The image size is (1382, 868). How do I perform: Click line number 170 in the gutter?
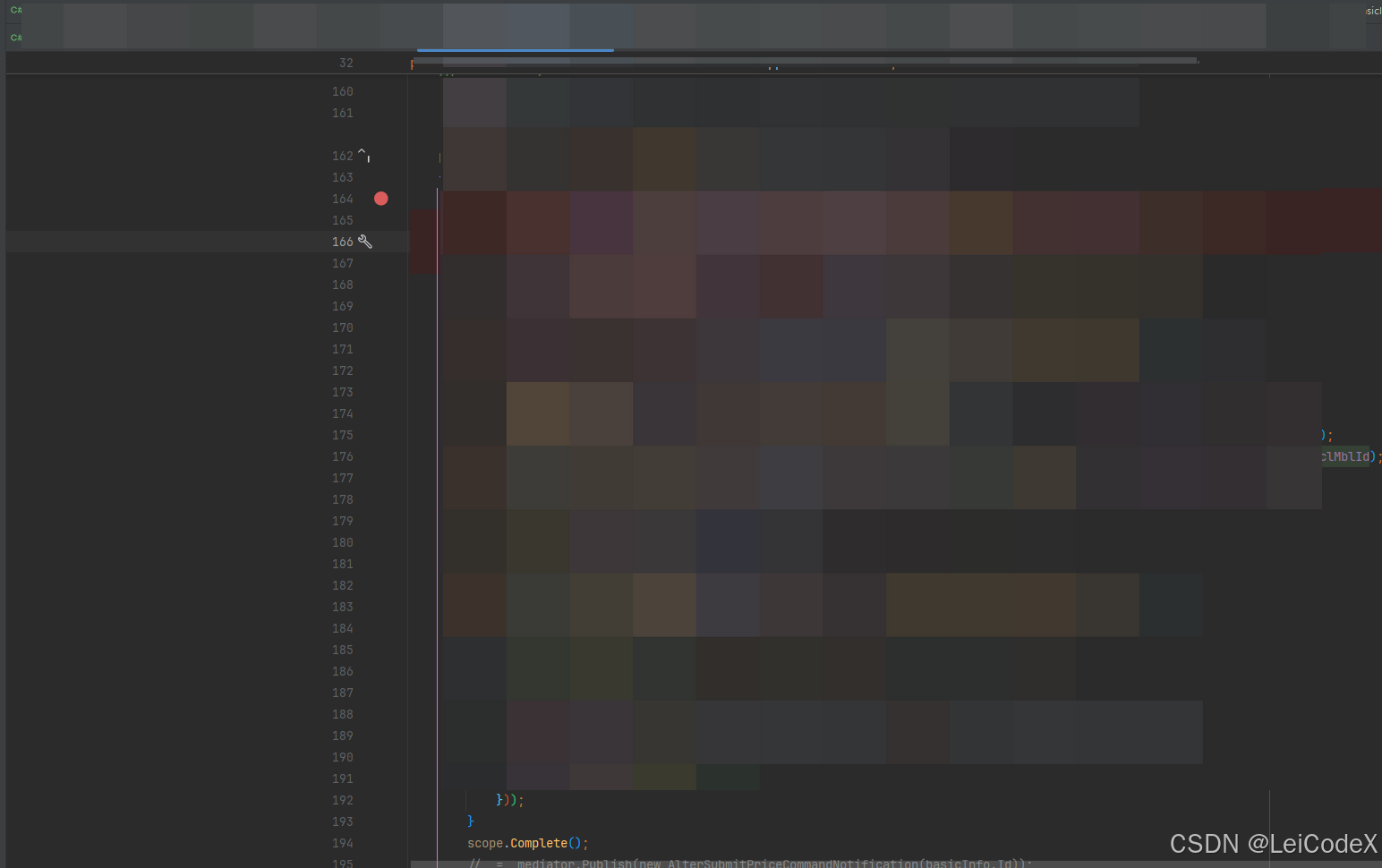(343, 328)
